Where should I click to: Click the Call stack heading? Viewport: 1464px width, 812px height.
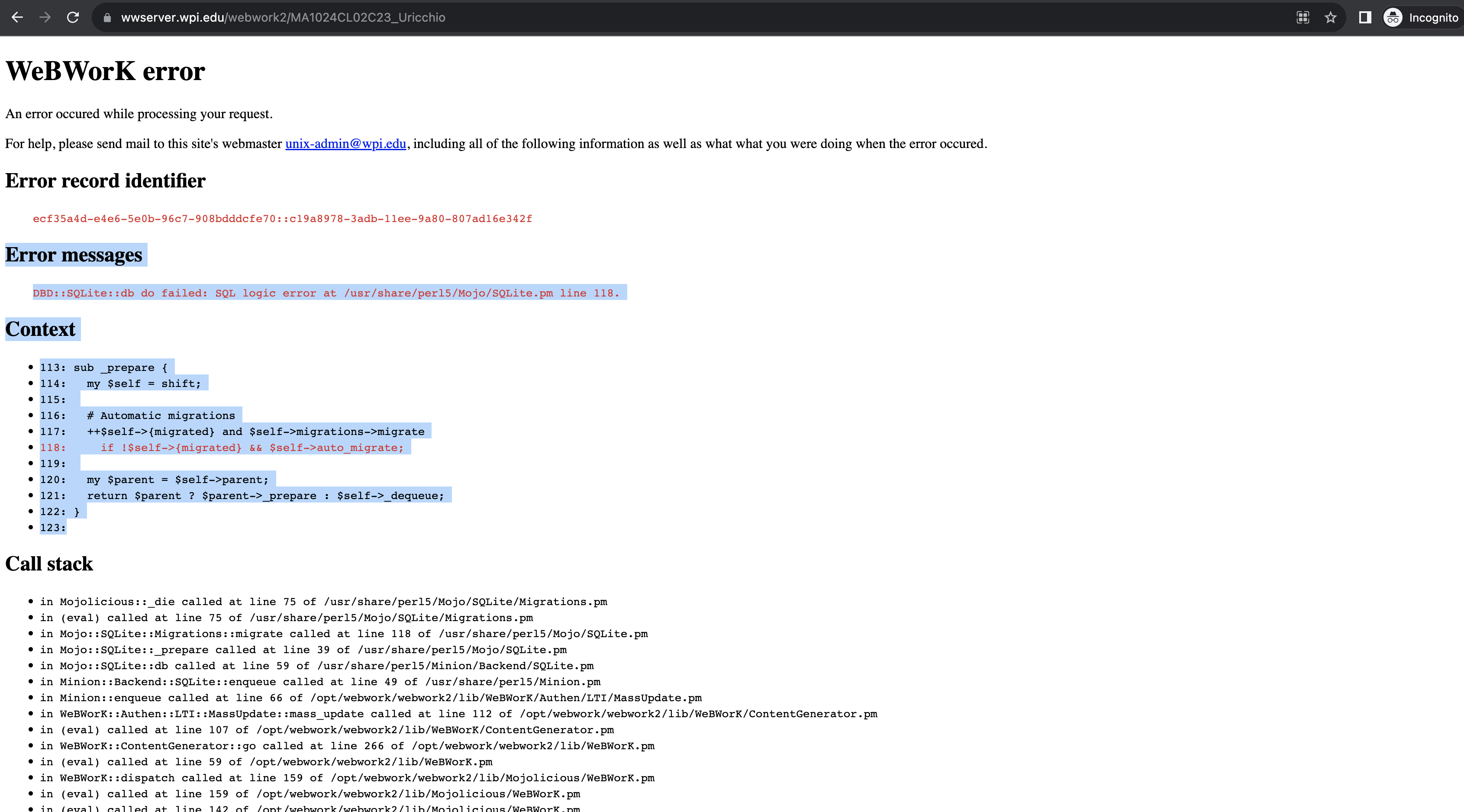[49, 564]
